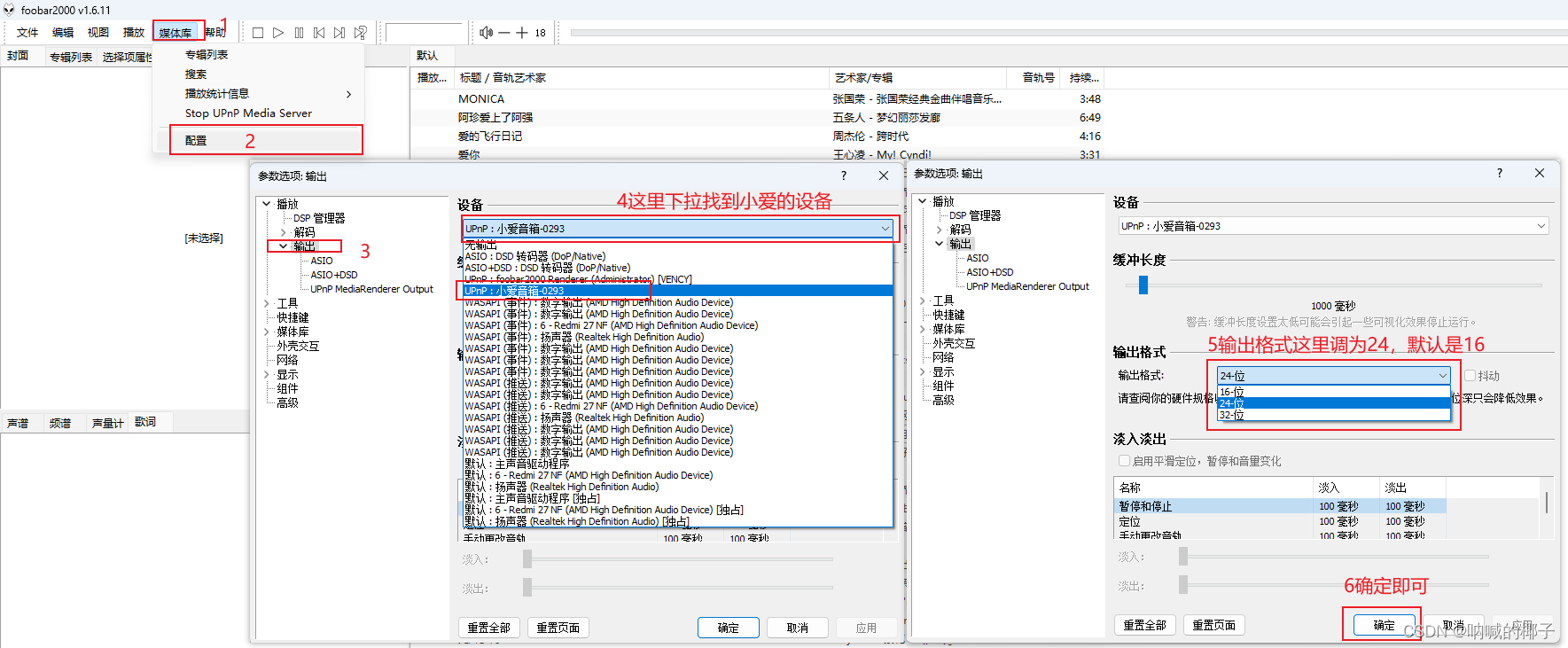Expand 显示 tree node in right dialog
Viewport: 1568px width, 648px height.
coord(922,371)
